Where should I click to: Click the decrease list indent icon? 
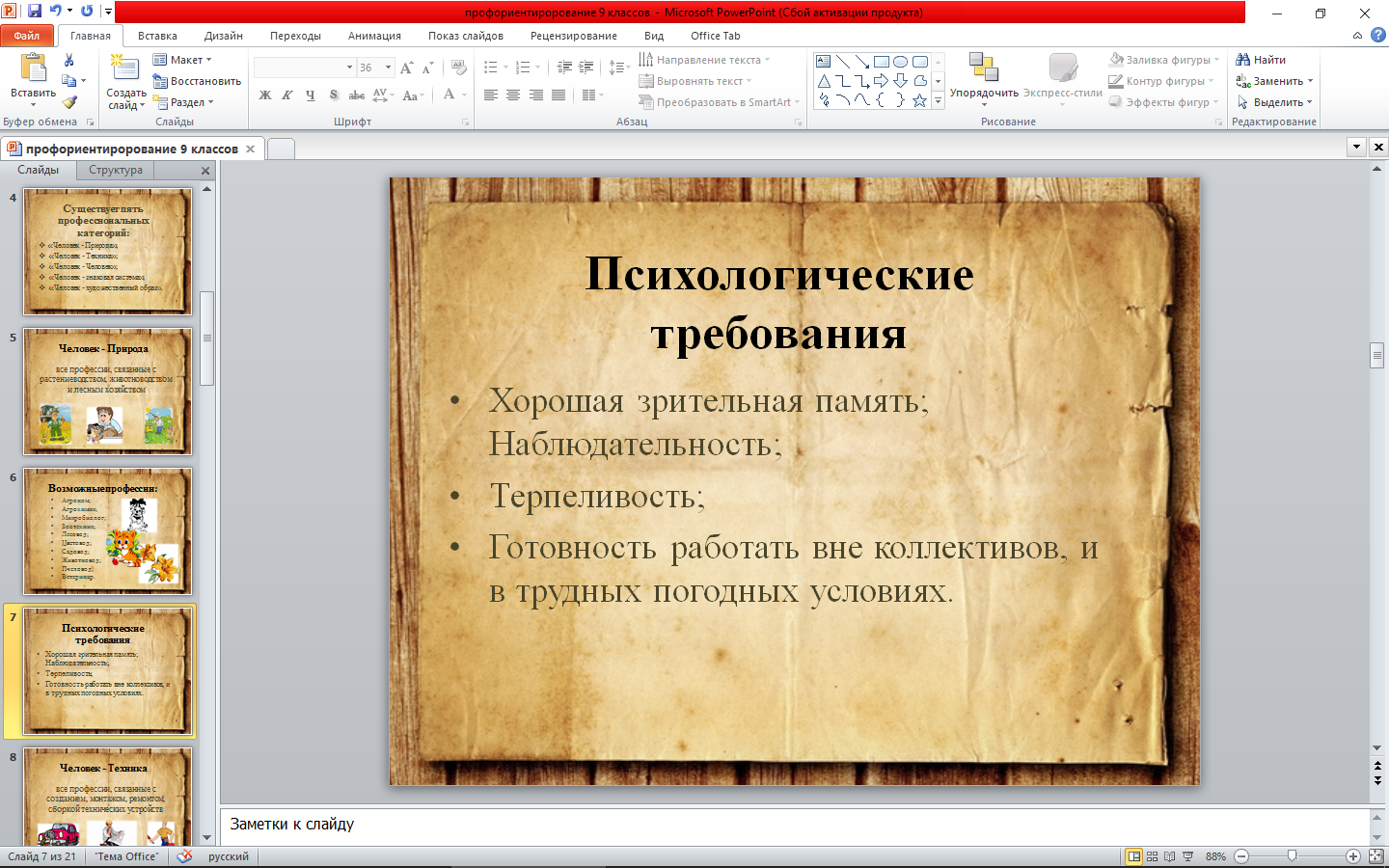pyautogui.click(x=564, y=68)
